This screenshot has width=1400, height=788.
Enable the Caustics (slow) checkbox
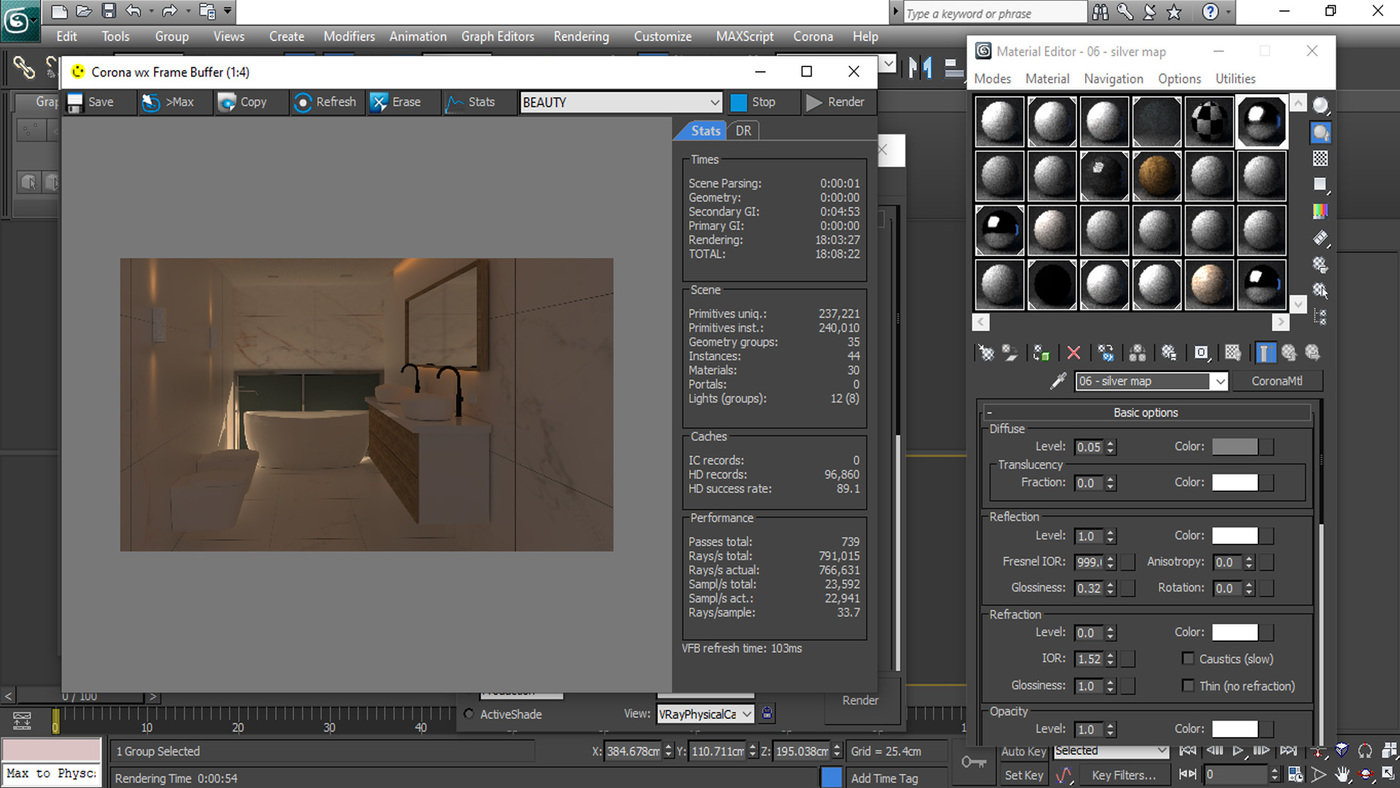click(1188, 659)
